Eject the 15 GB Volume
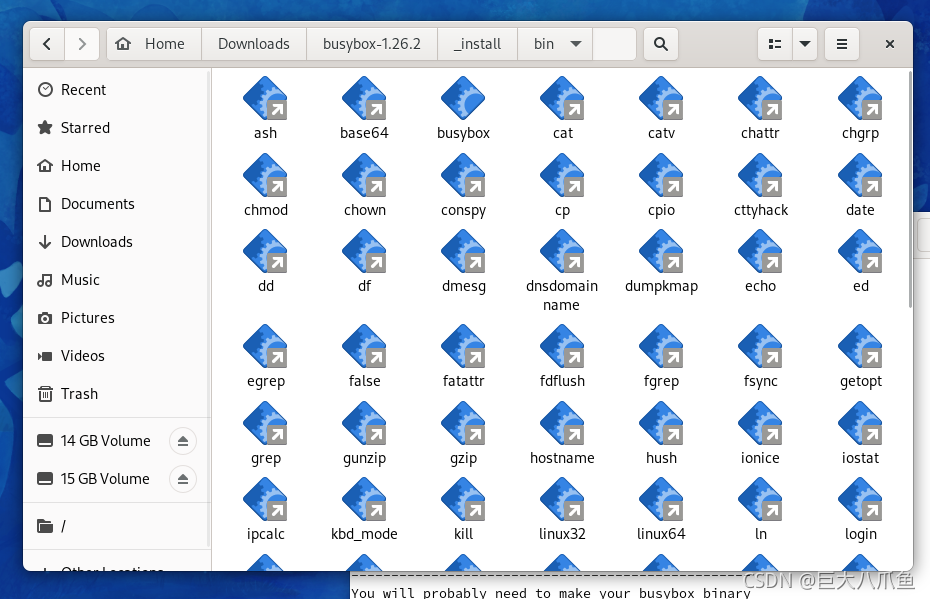Image resolution: width=930 pixels, height=599 pixels. (183, 479)
